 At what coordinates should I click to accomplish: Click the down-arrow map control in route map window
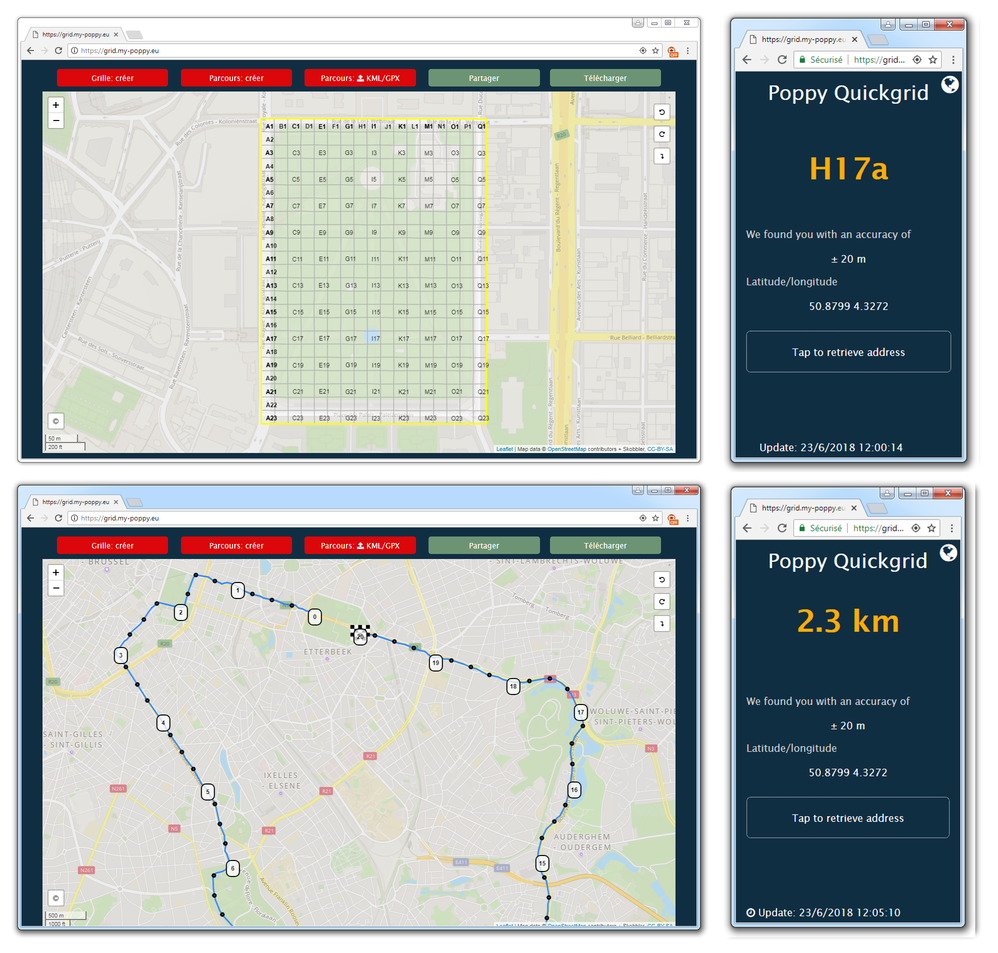[x=662, y=624]
